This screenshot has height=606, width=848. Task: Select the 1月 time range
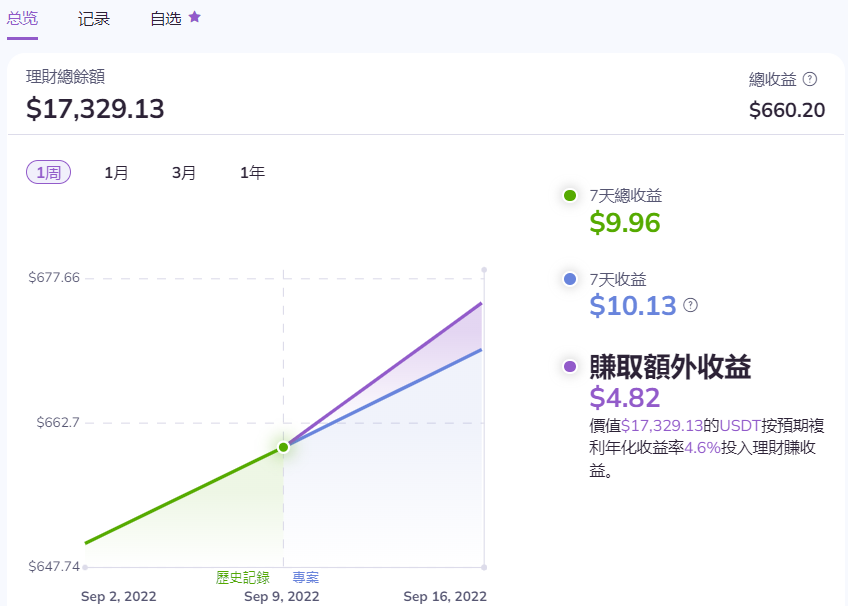tap(116, 172)
